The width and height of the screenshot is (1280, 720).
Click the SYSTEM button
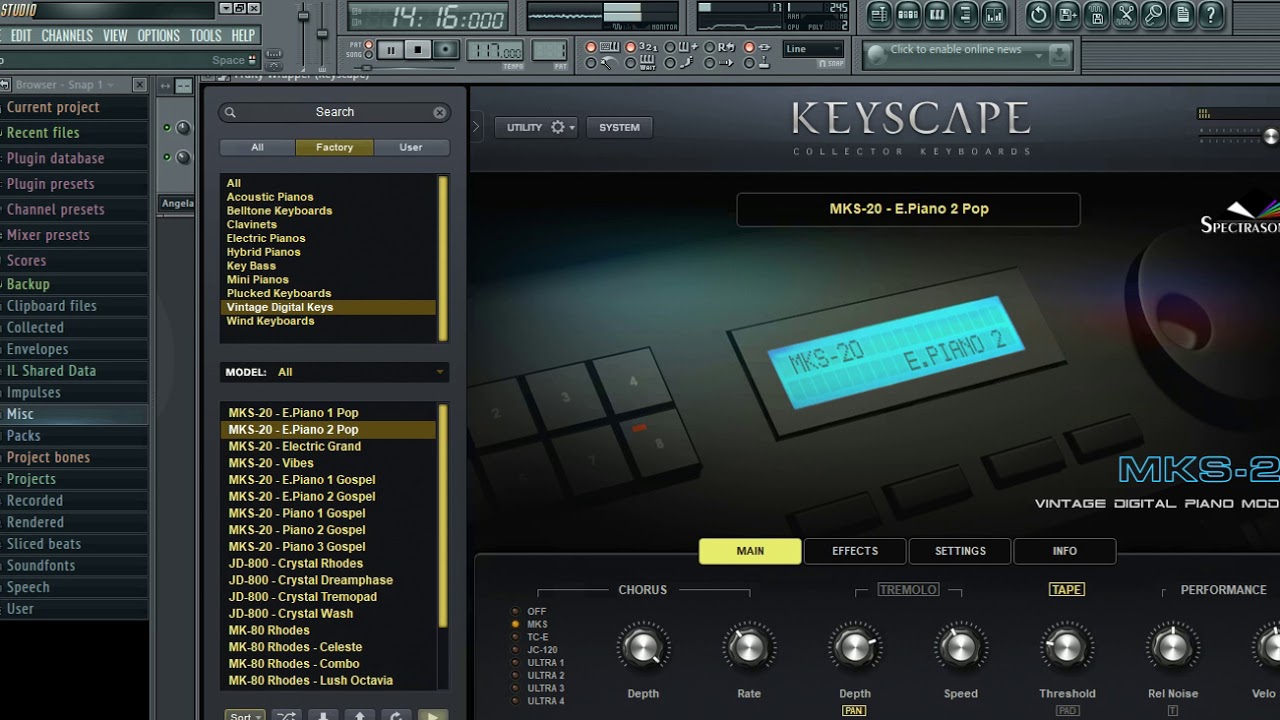pyautogui.click(x=619, y=127)
